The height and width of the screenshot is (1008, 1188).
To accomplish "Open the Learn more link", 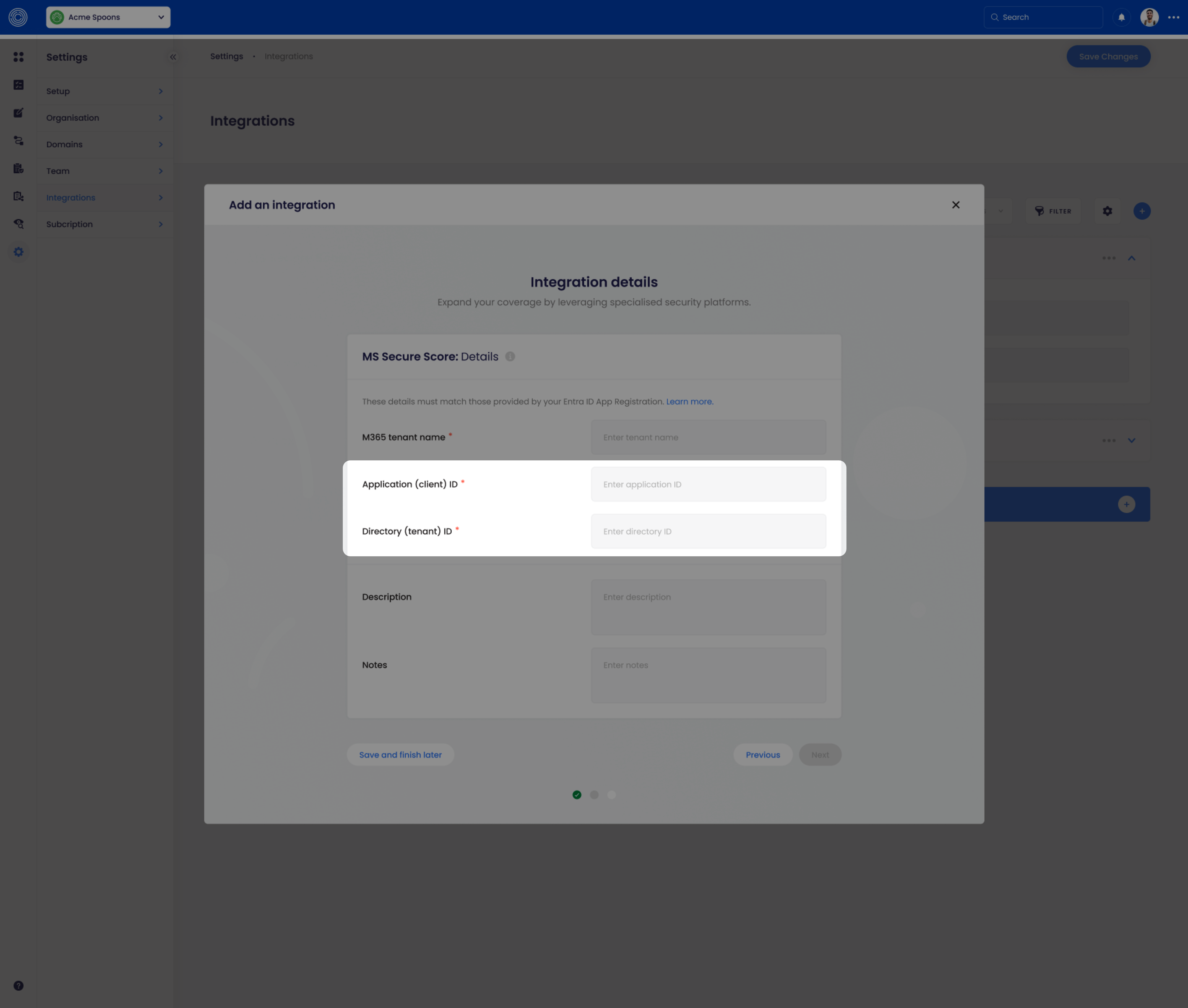I will (x=689, y=402).
